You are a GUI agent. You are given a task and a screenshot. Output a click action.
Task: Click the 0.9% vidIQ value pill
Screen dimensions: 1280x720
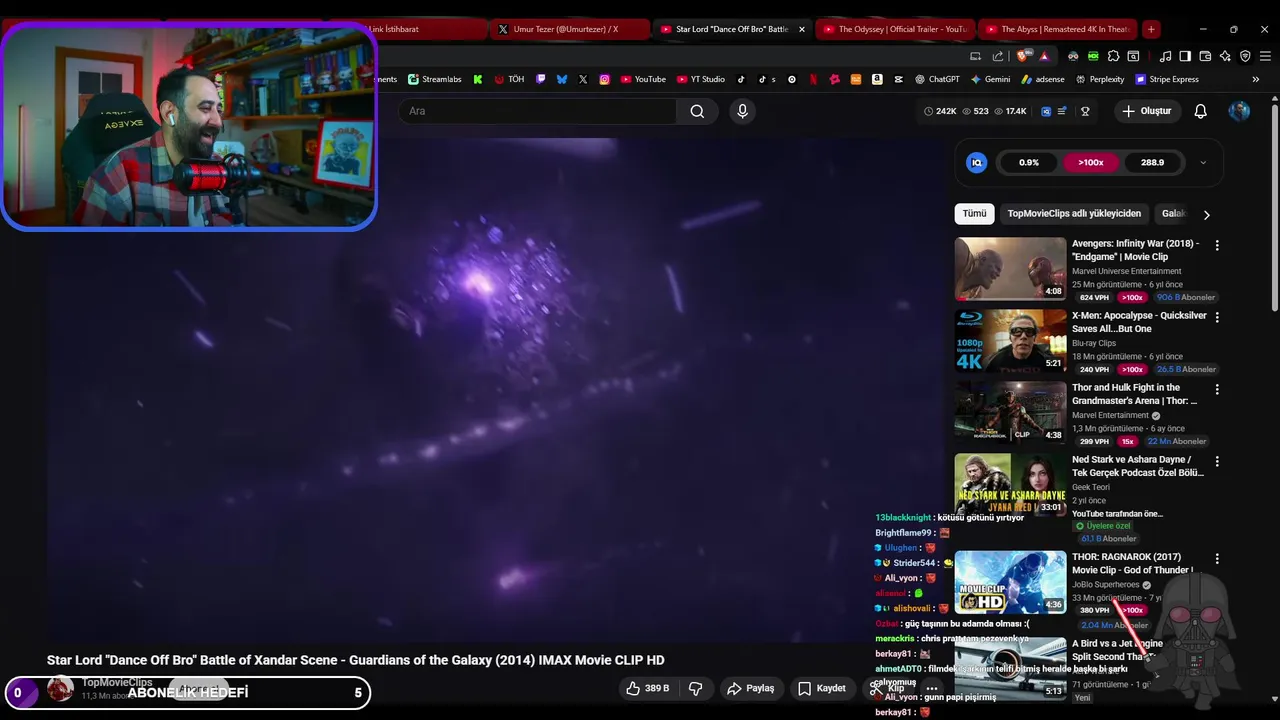(1029, 162)
